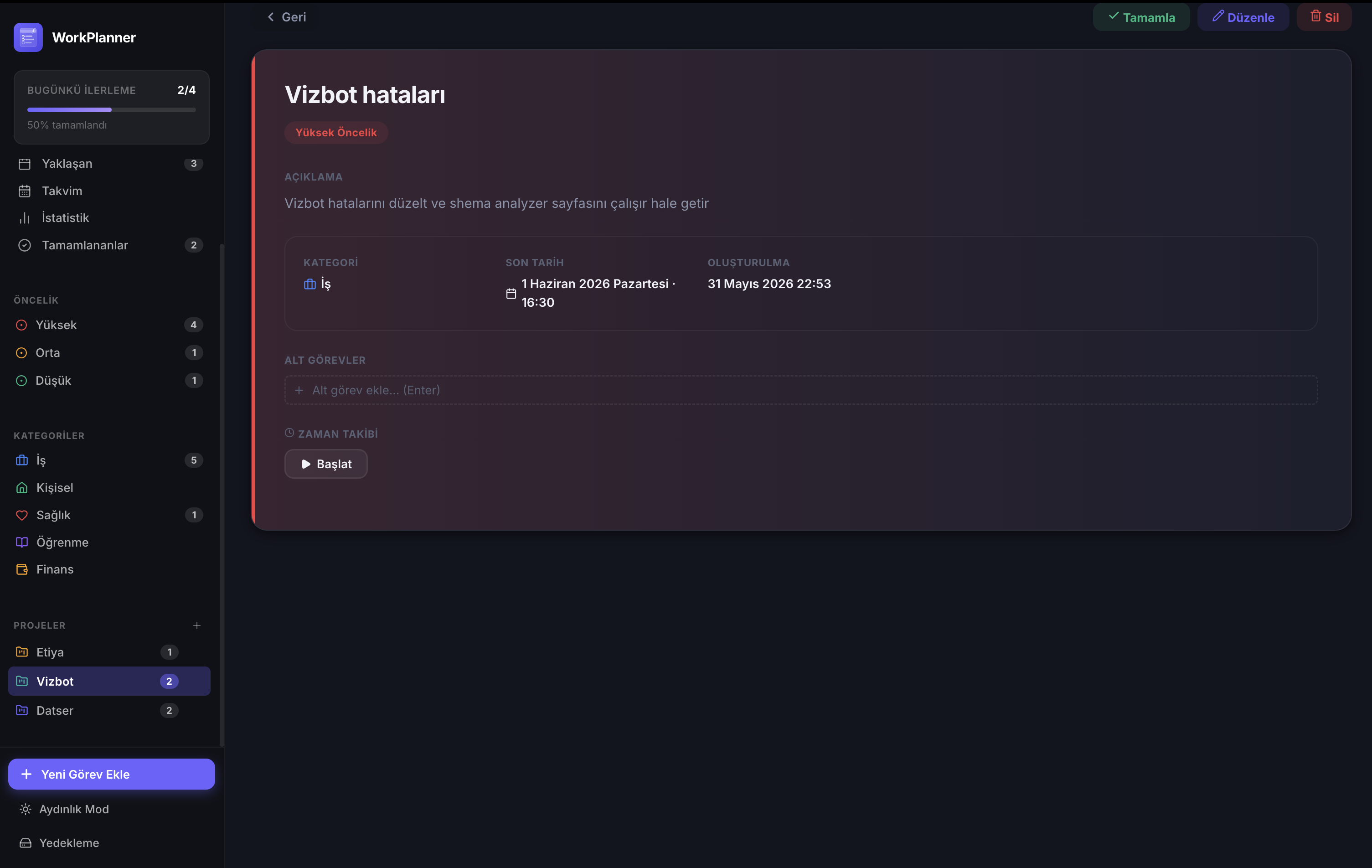Image resolution: width=1372 pixels, height=868 pixels.
Task: Click the Vizbot project folder icon
Action: [x=22, y=681]
